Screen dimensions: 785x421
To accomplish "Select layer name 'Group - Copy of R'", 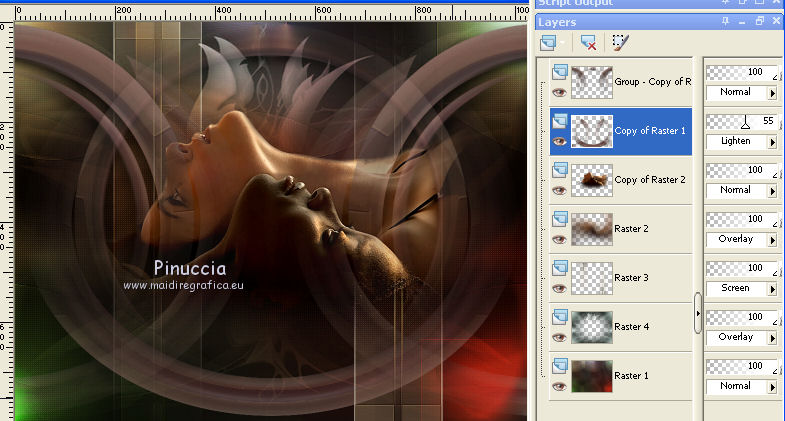I will [x=653, y=82].
